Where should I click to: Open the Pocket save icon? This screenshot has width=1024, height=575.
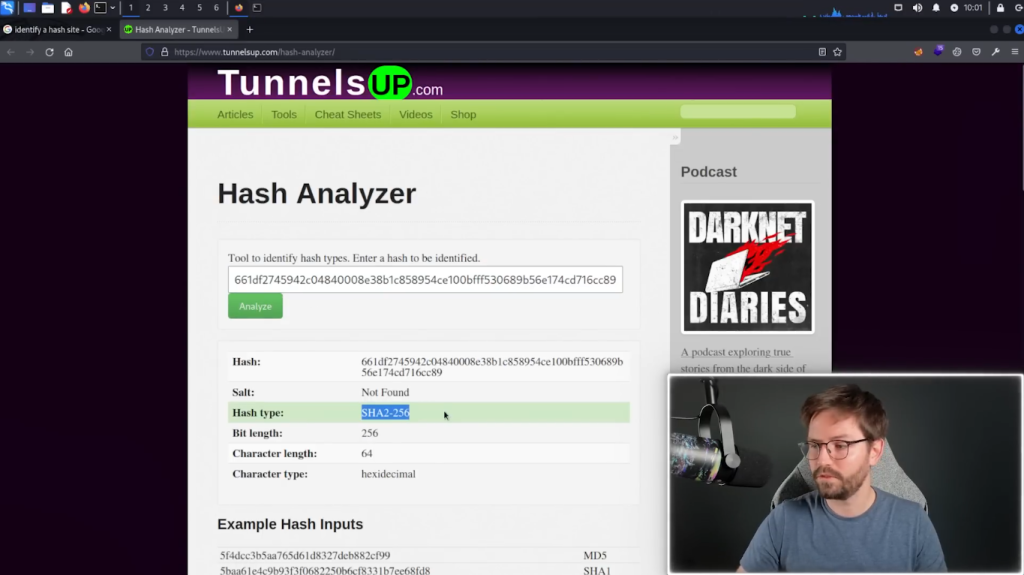point(976,52)
